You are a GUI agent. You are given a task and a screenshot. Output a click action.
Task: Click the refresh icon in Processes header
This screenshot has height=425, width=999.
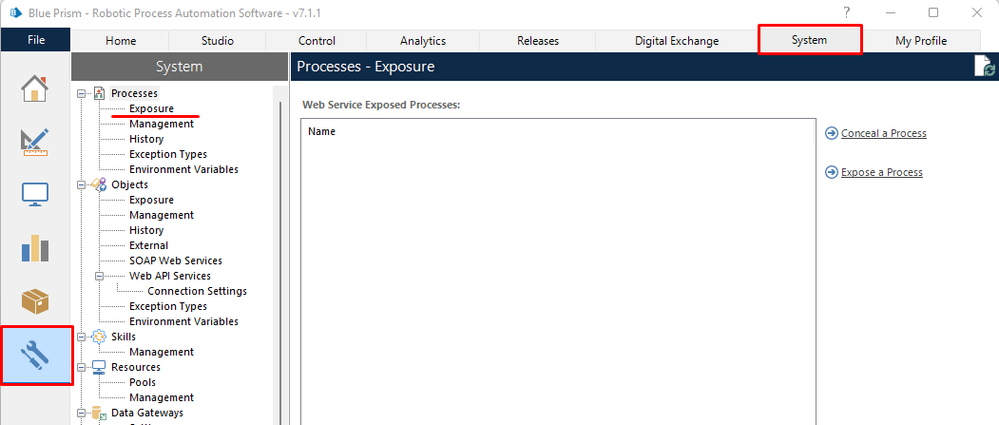984,66
